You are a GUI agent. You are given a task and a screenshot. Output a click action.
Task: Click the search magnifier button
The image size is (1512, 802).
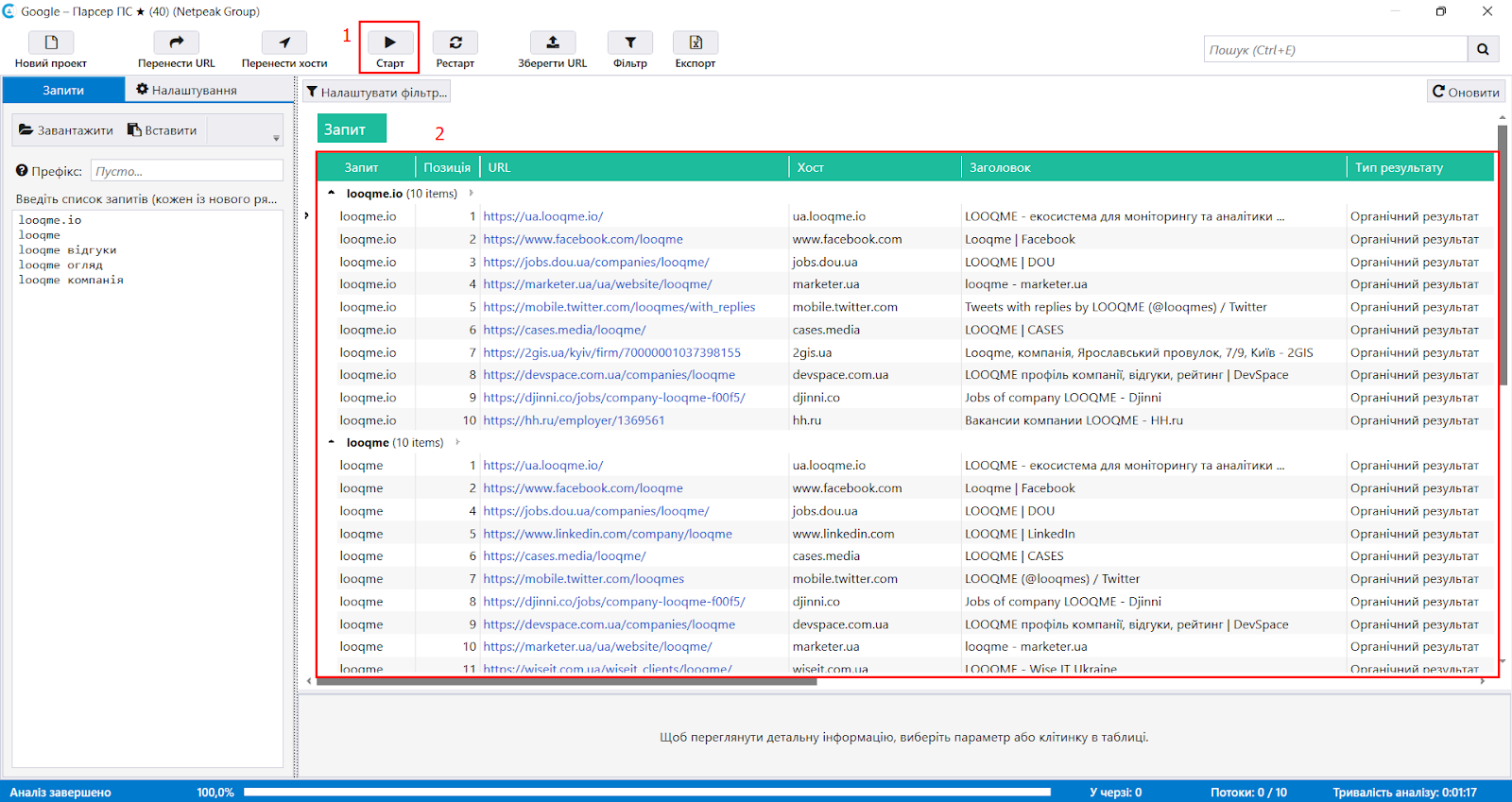pyautogui.click(x=1483, y=49)
